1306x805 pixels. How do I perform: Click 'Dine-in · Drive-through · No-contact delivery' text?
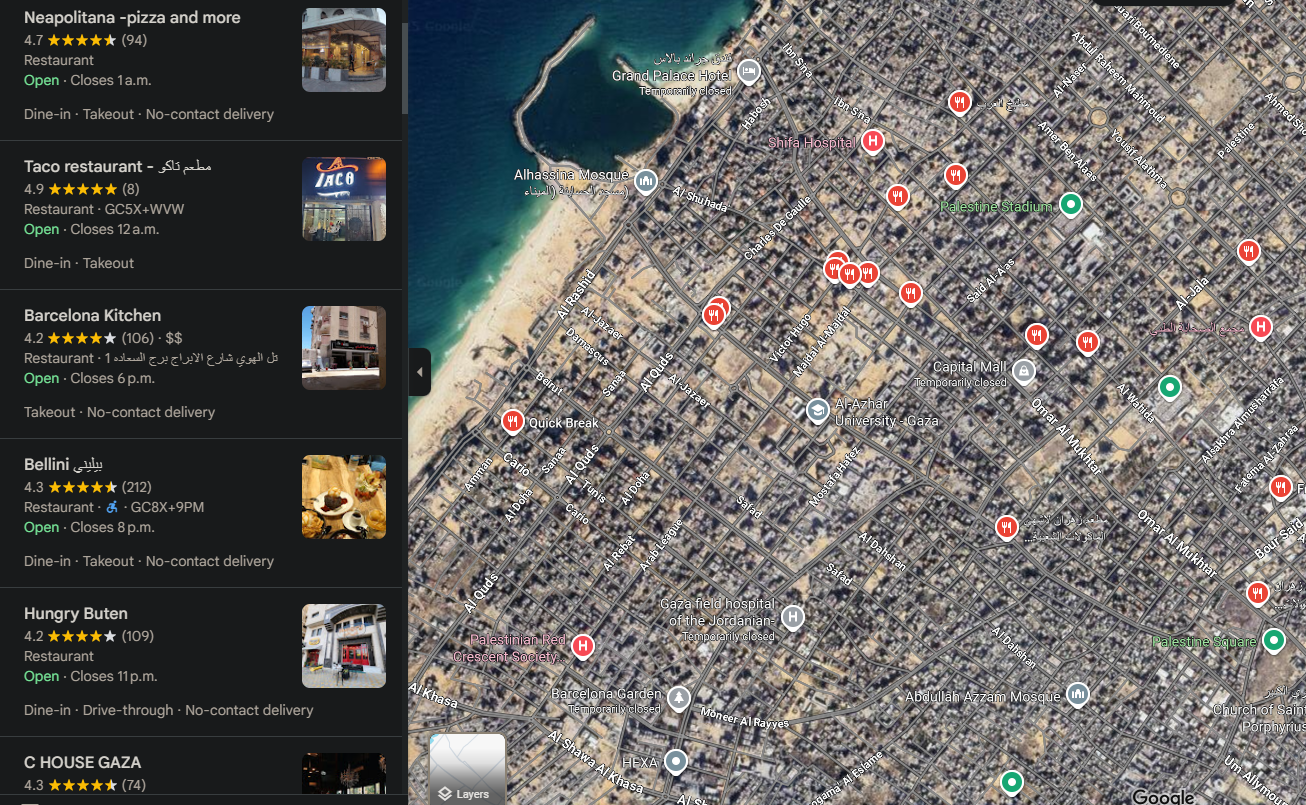168,710
